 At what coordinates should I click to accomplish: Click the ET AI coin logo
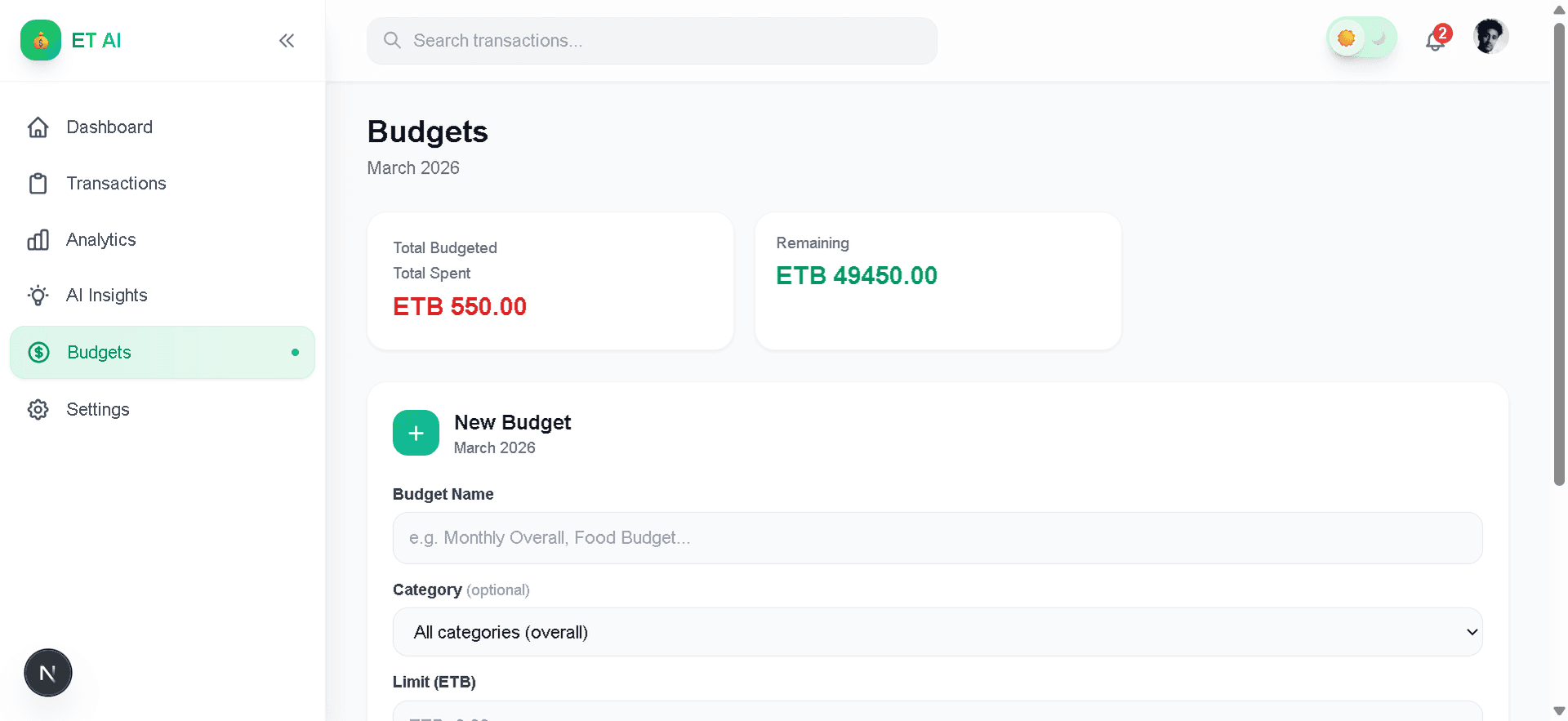[40, 40]
